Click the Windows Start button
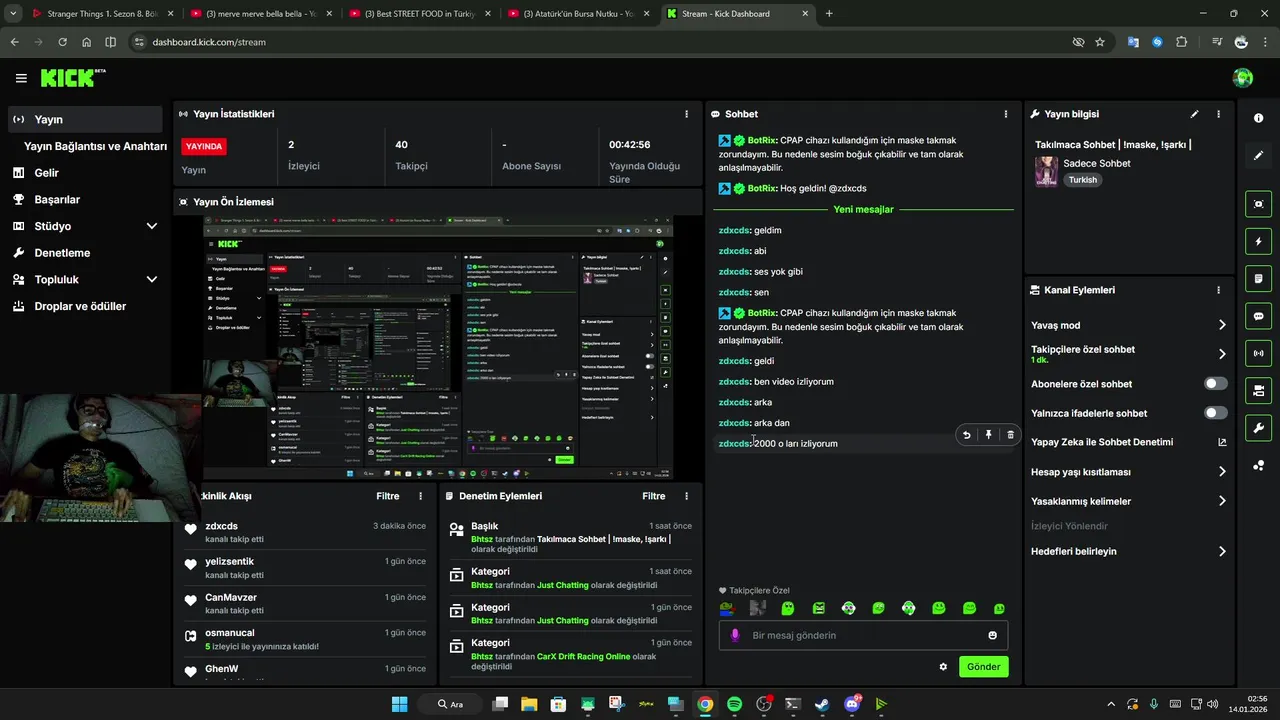 pyautogui.click(x=399, y=704)
